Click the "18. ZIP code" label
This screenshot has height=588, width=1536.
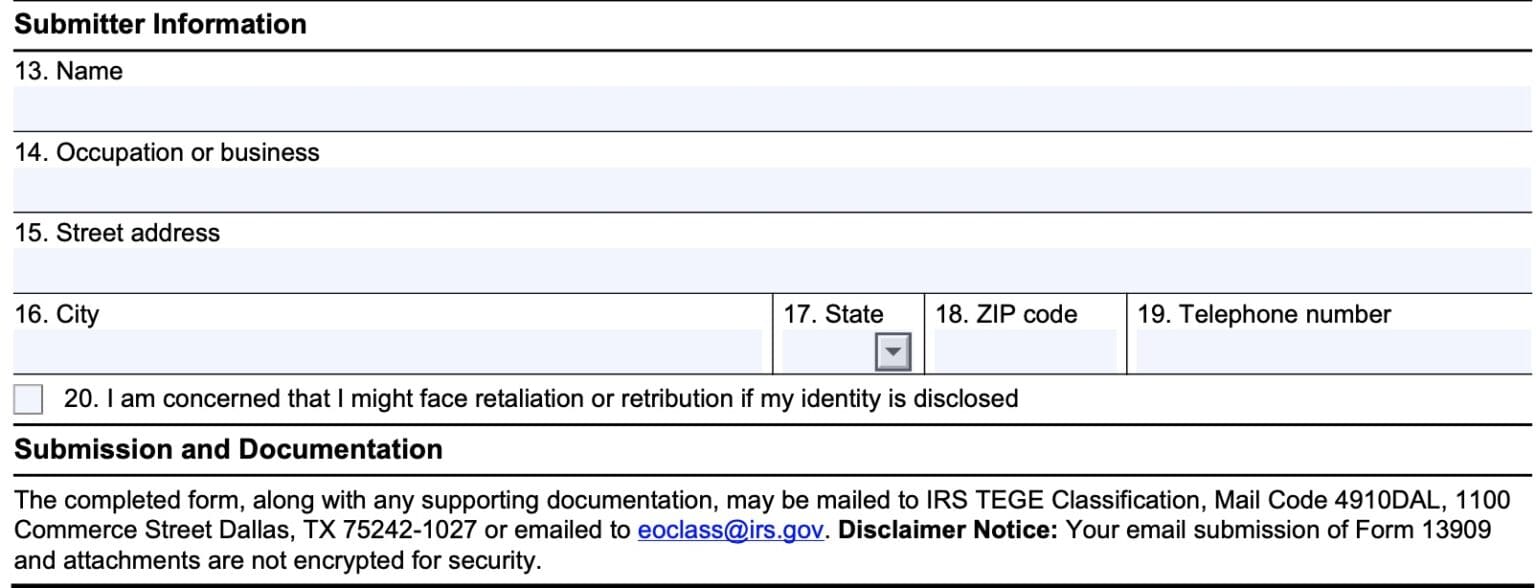[x=1006, y=314]
